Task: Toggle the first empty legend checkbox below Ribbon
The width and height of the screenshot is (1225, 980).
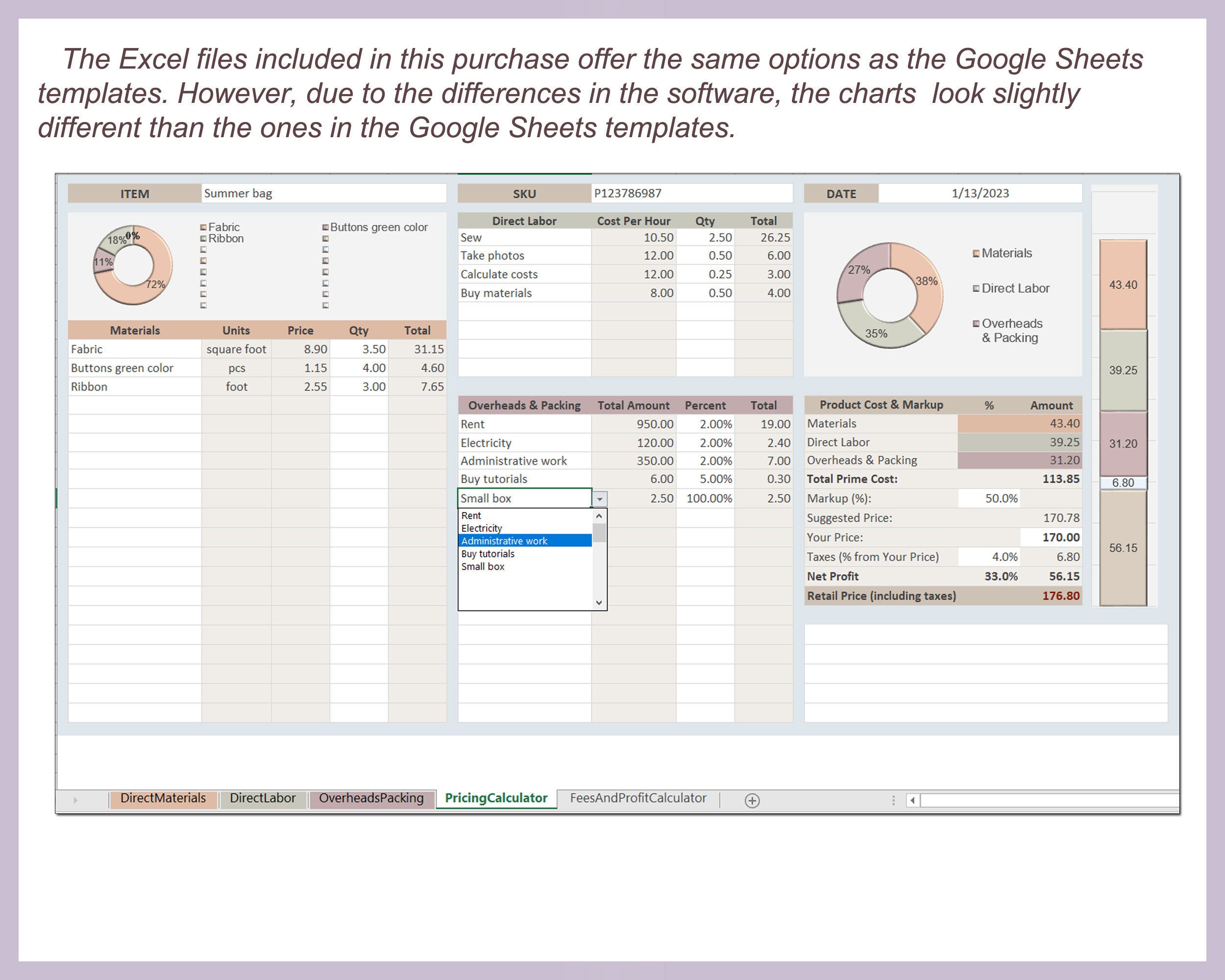Action: tap(202, 250)
